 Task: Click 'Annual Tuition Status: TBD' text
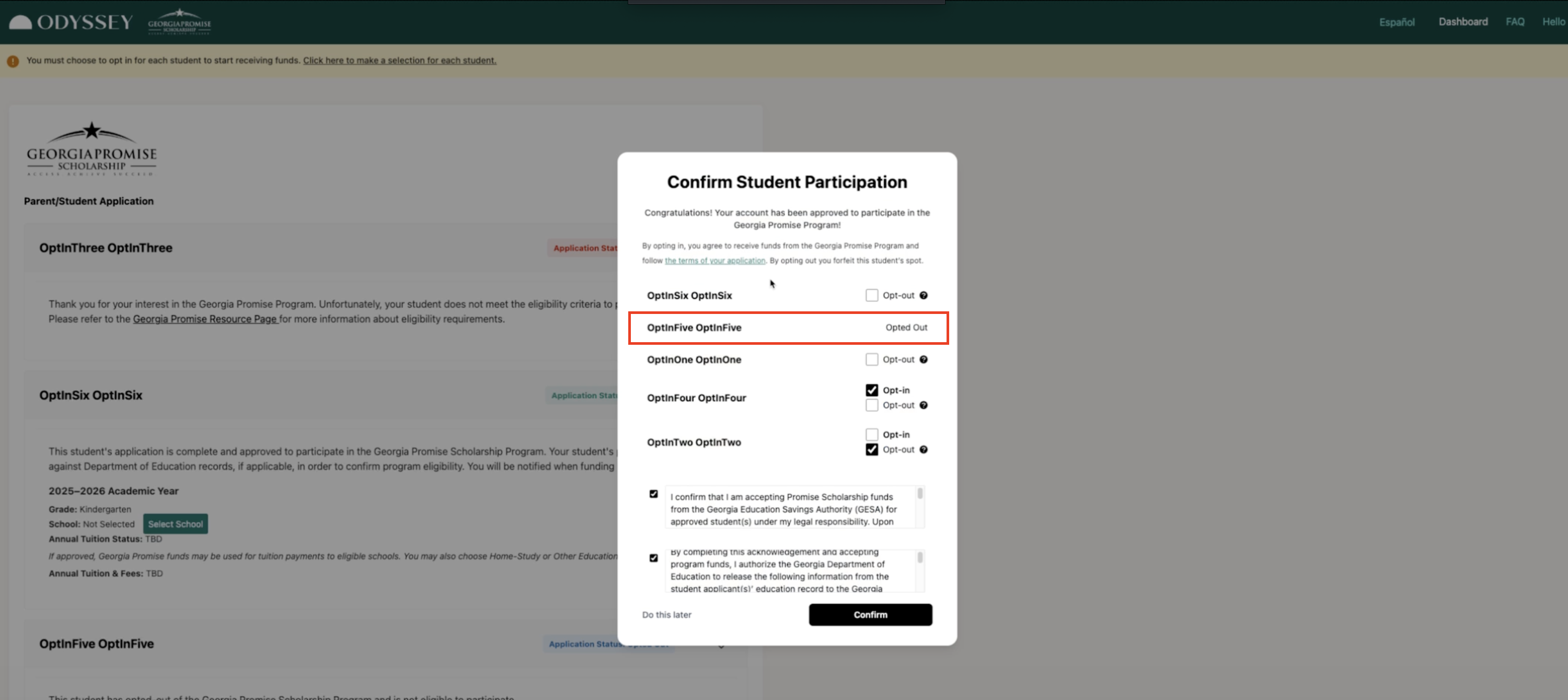[105, 539]
